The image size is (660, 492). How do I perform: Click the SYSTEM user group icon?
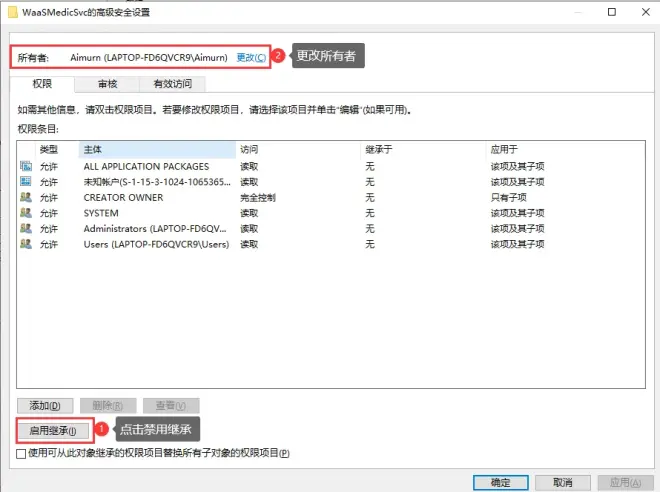pos(26,213)
